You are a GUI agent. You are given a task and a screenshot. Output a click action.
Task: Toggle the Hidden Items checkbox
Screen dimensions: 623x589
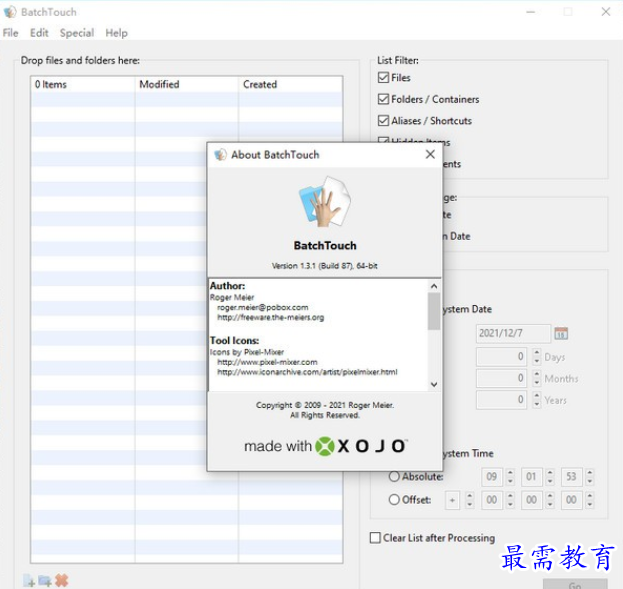[x=383, y=140]
